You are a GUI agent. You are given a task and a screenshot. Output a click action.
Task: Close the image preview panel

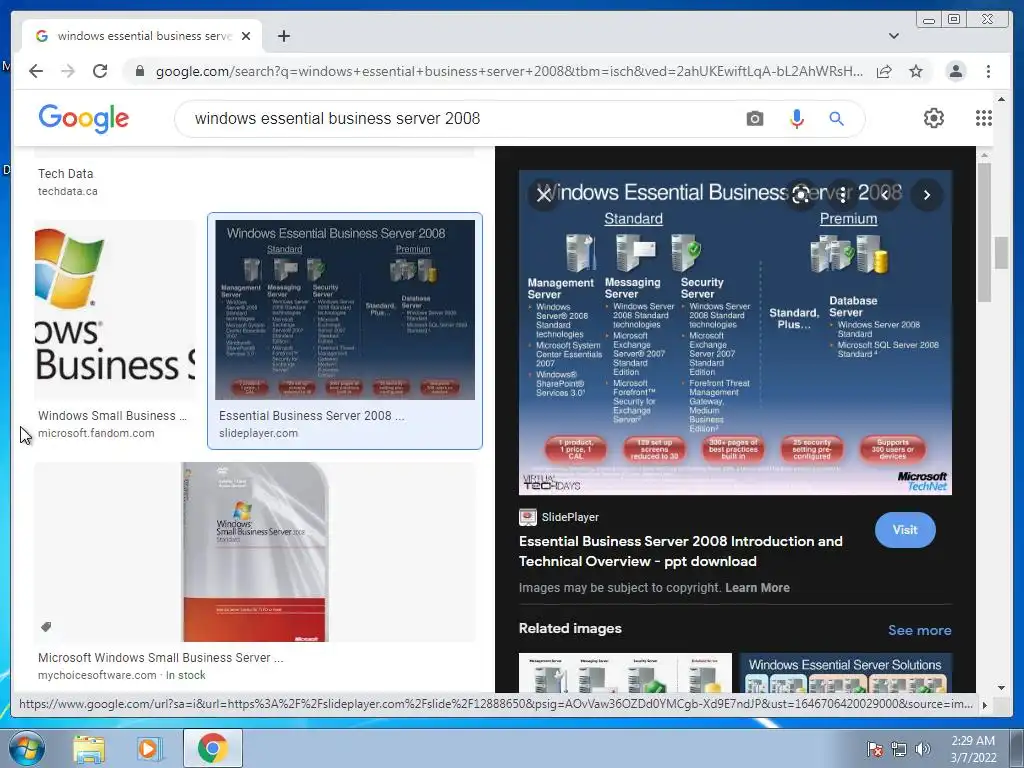(543, 195)
